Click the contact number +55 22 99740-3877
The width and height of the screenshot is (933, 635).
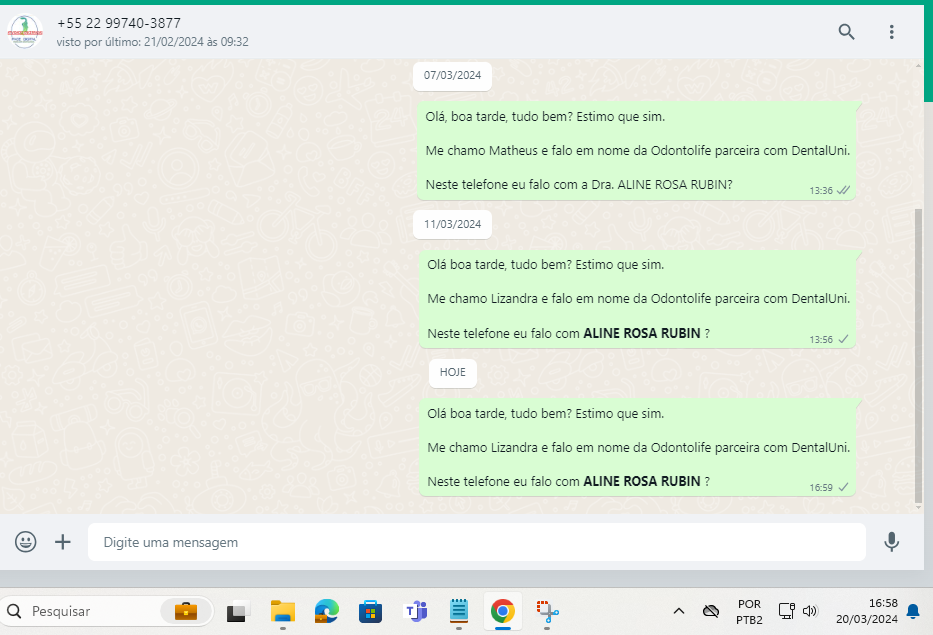click(119, 23)
